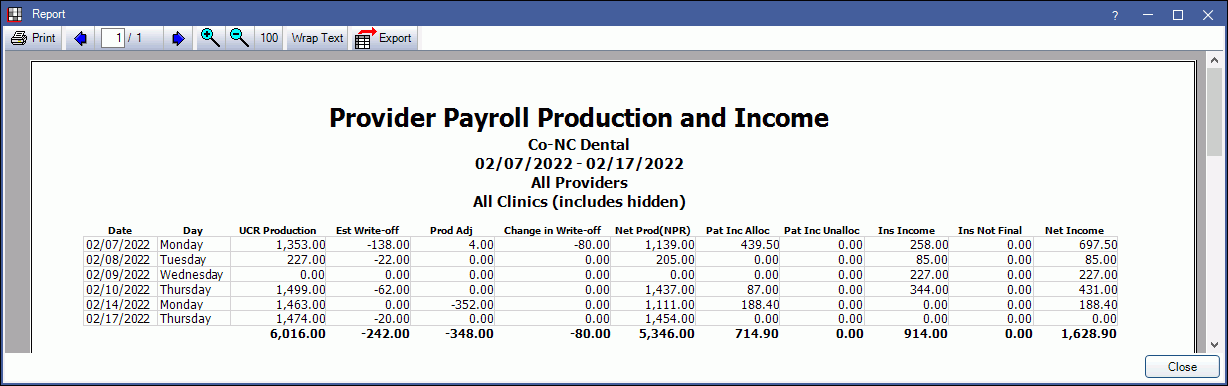Click the All Providers line
This screenshot has height=386, width=1228.
point(579,182)
